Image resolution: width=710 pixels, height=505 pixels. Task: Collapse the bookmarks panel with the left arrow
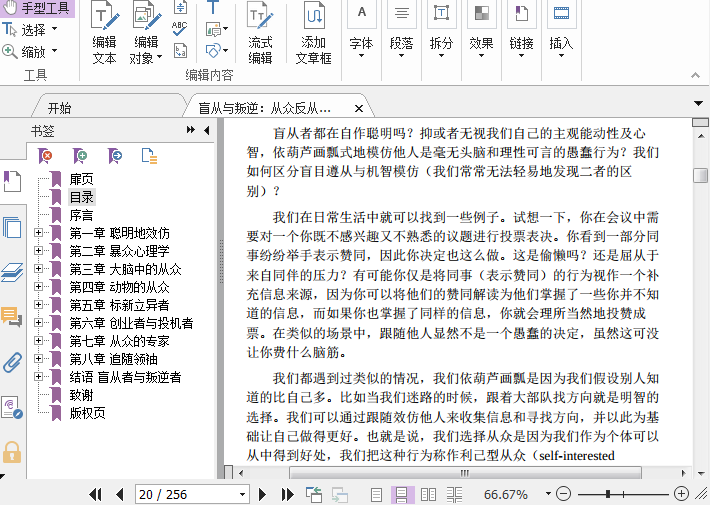207,130
